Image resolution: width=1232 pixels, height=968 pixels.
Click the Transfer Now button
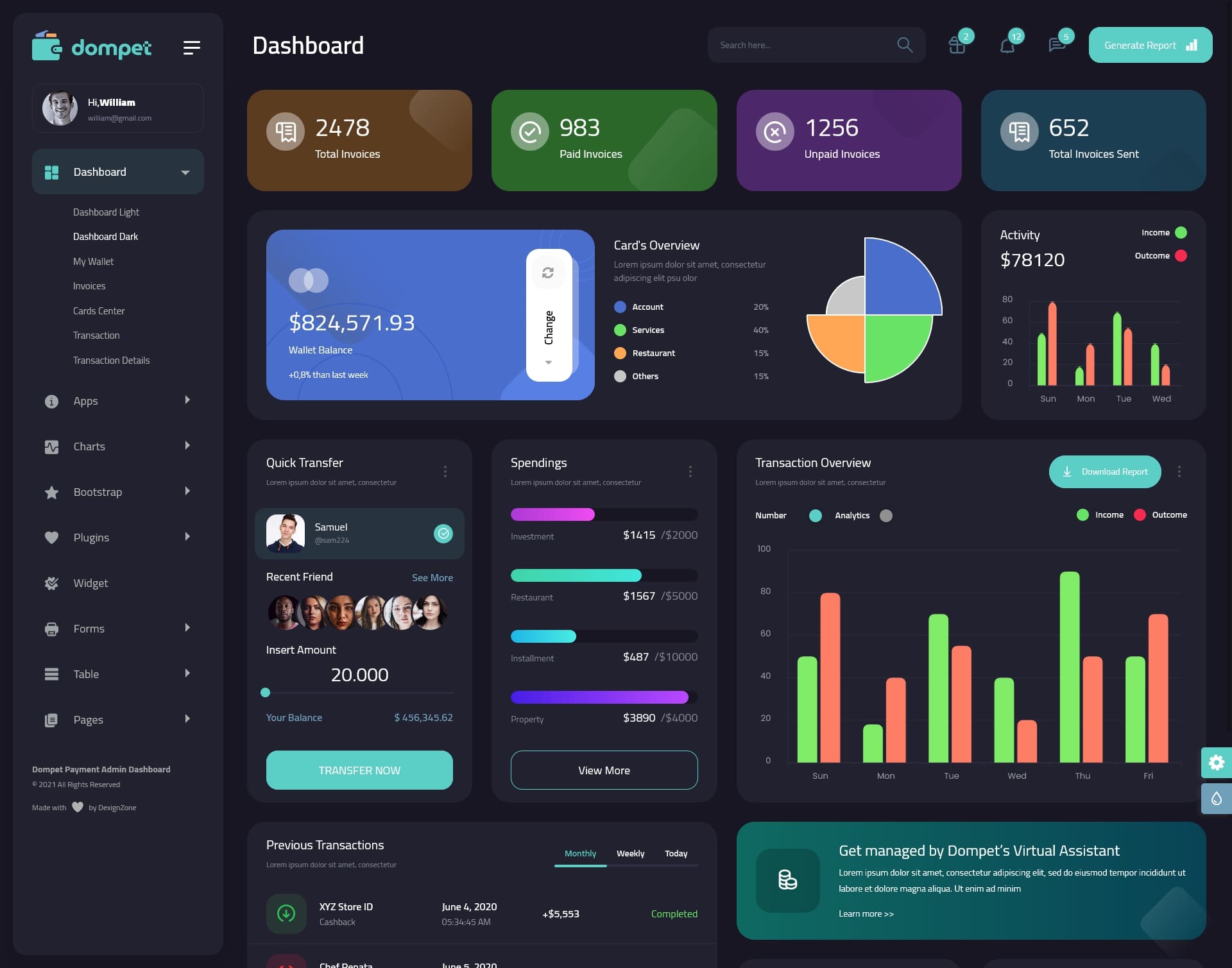(x=359, y=770)
